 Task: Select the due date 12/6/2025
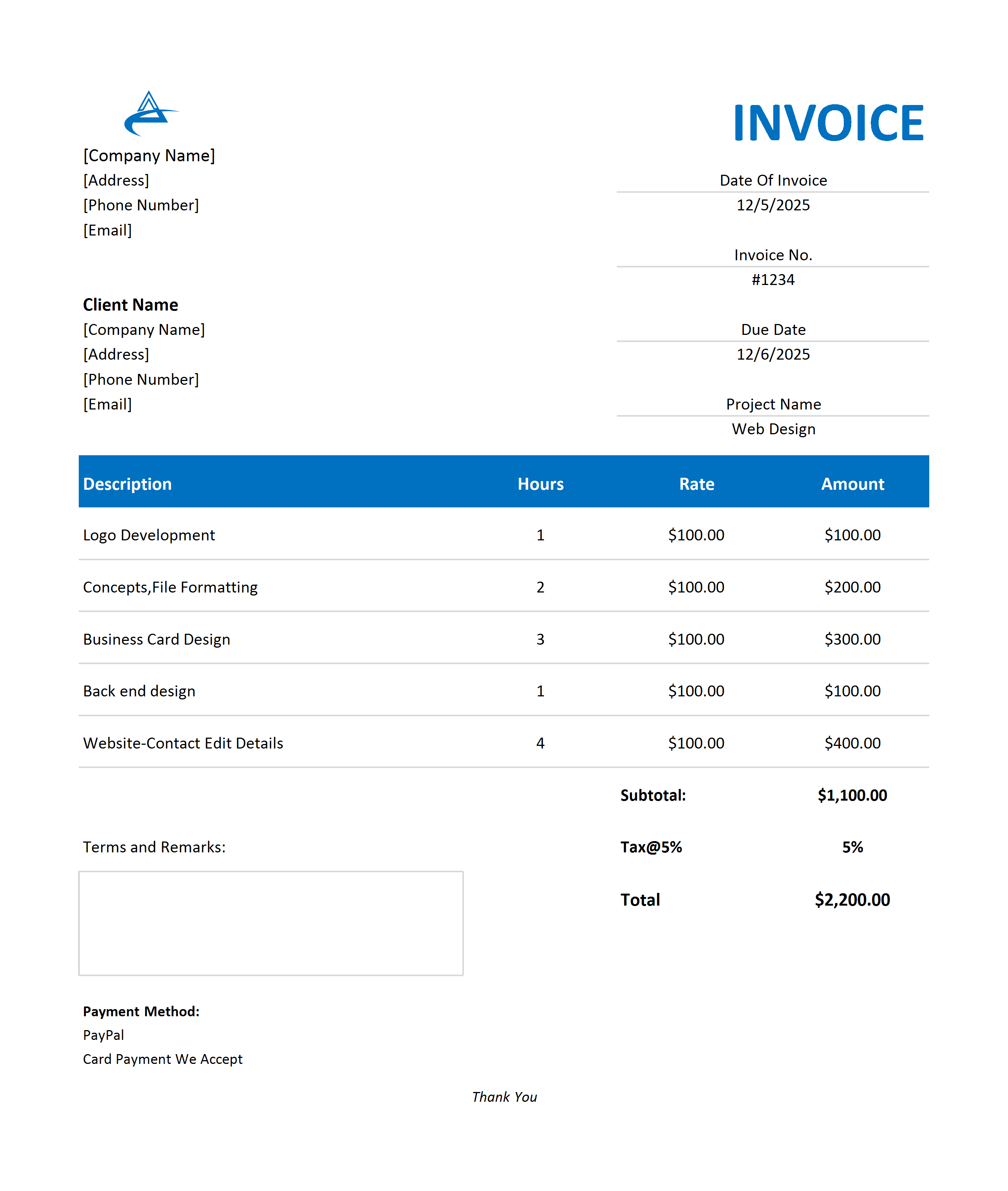pyautogui.click(x=772, y=354)
